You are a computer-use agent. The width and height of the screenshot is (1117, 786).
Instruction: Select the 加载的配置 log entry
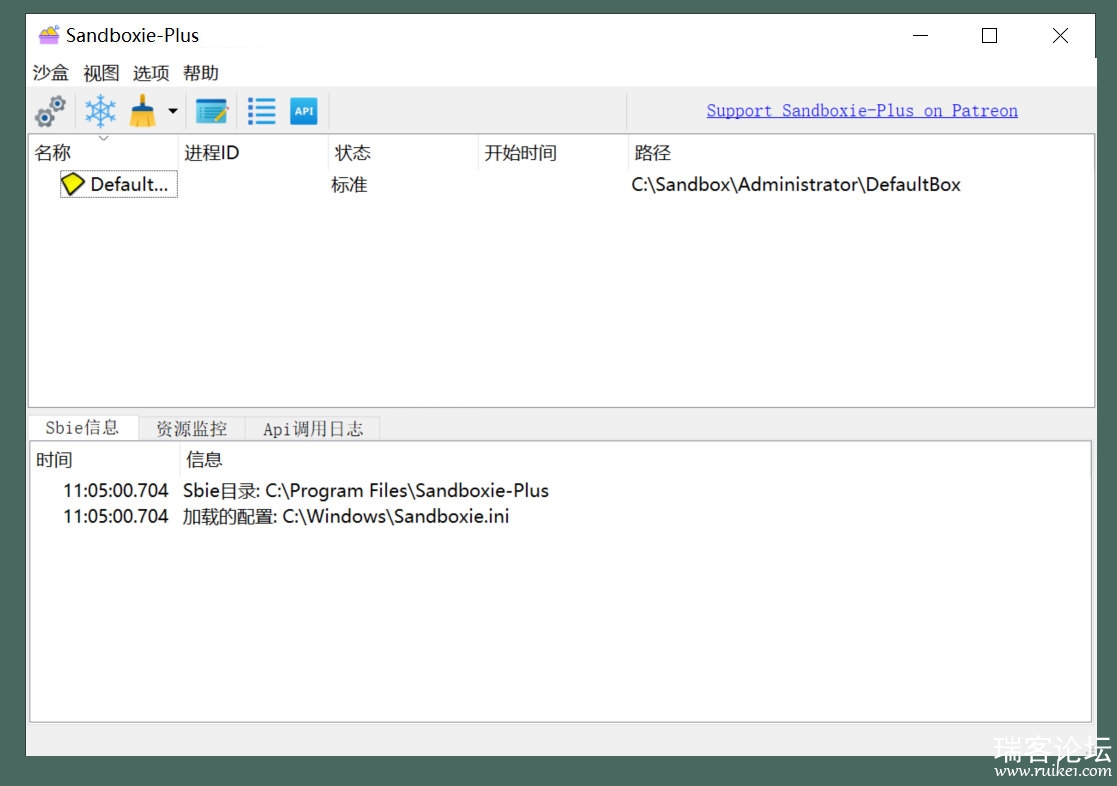(x=560, y=516)
